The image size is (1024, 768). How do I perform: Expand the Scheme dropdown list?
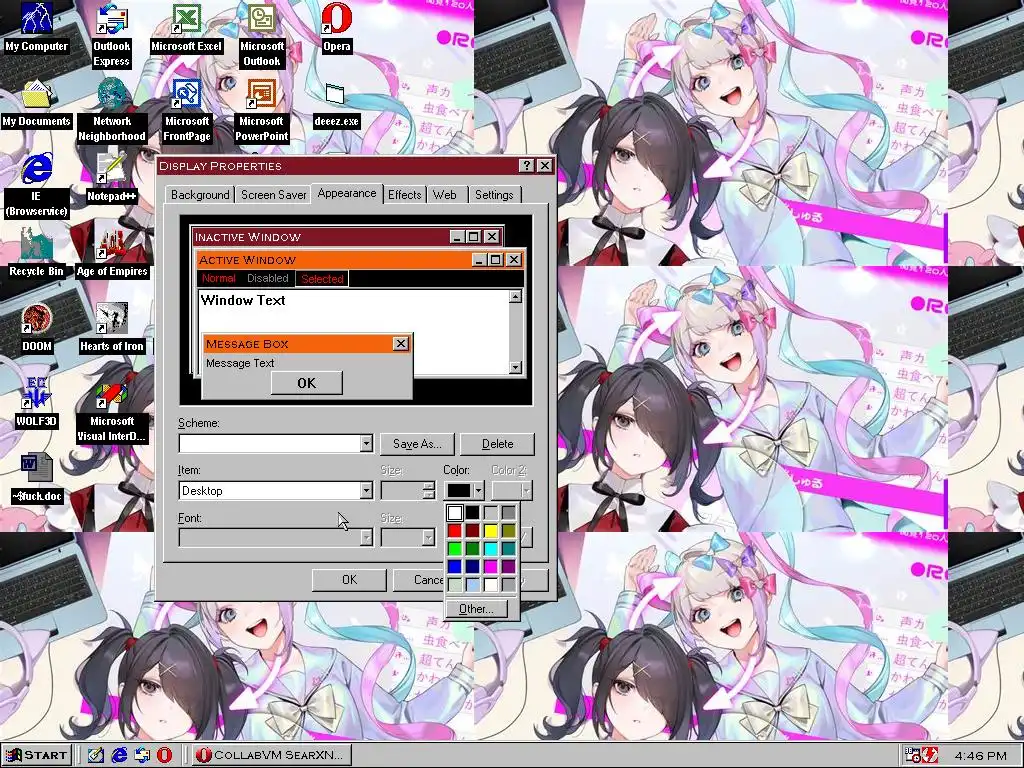point(366,444)
